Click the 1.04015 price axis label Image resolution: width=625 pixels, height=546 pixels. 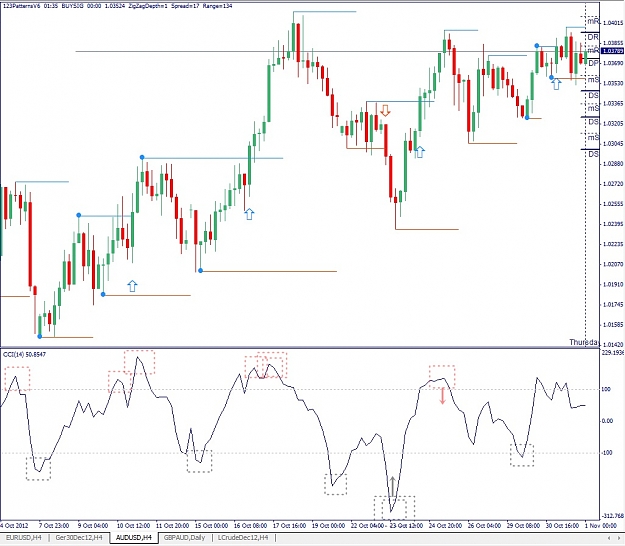coord(613,23)
